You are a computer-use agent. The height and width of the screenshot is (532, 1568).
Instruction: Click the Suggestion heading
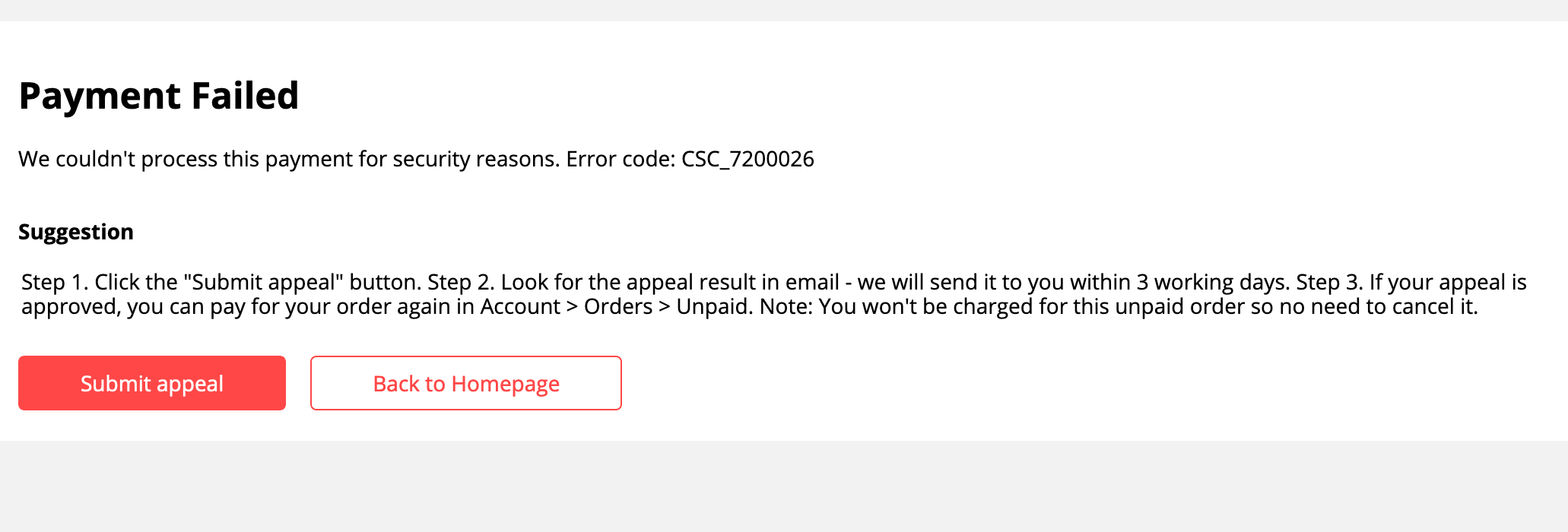pyautogui.click(x=76, y=232)
